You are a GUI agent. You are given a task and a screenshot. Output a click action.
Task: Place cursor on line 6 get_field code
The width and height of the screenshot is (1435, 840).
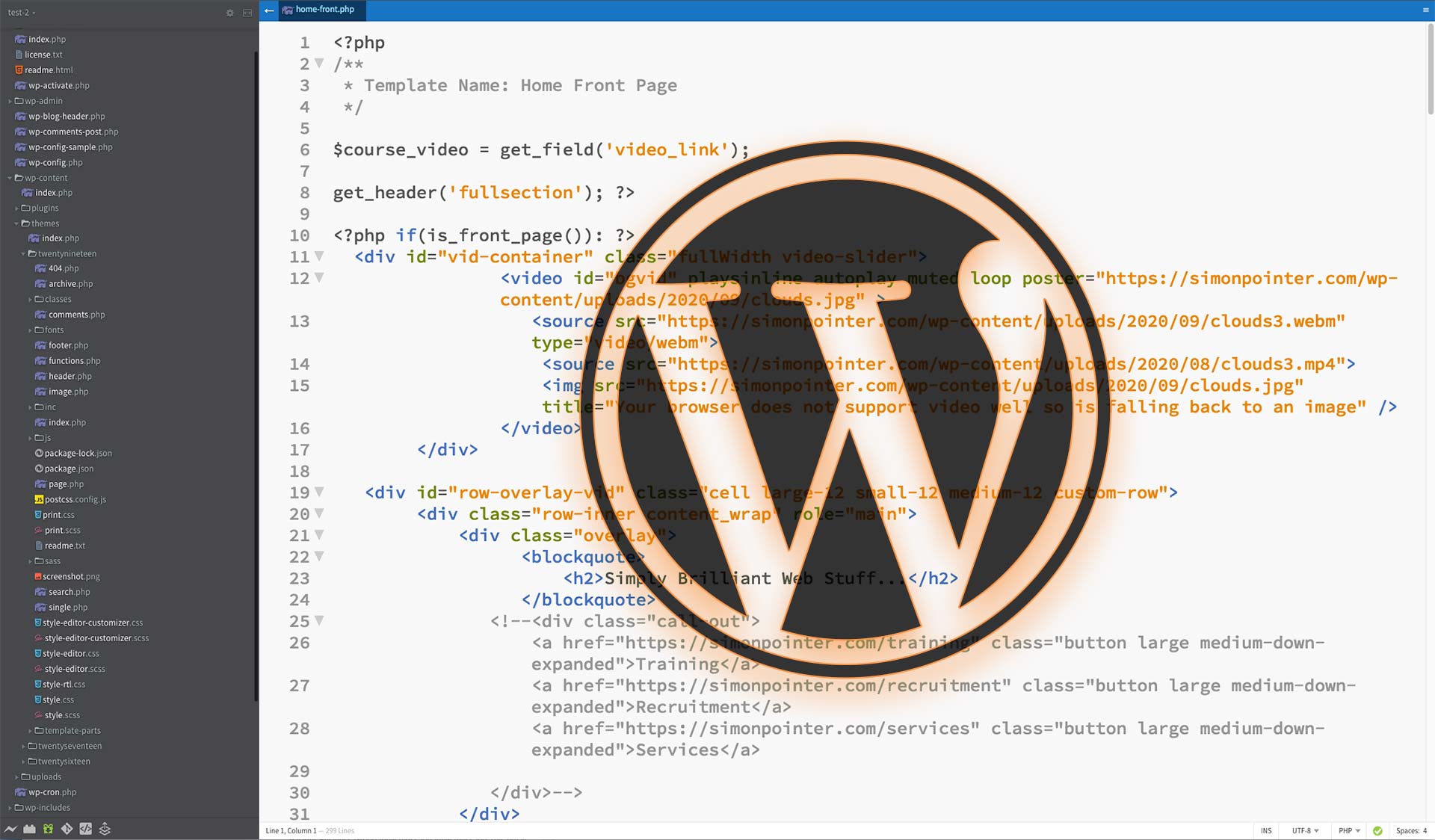coord(540,149)
